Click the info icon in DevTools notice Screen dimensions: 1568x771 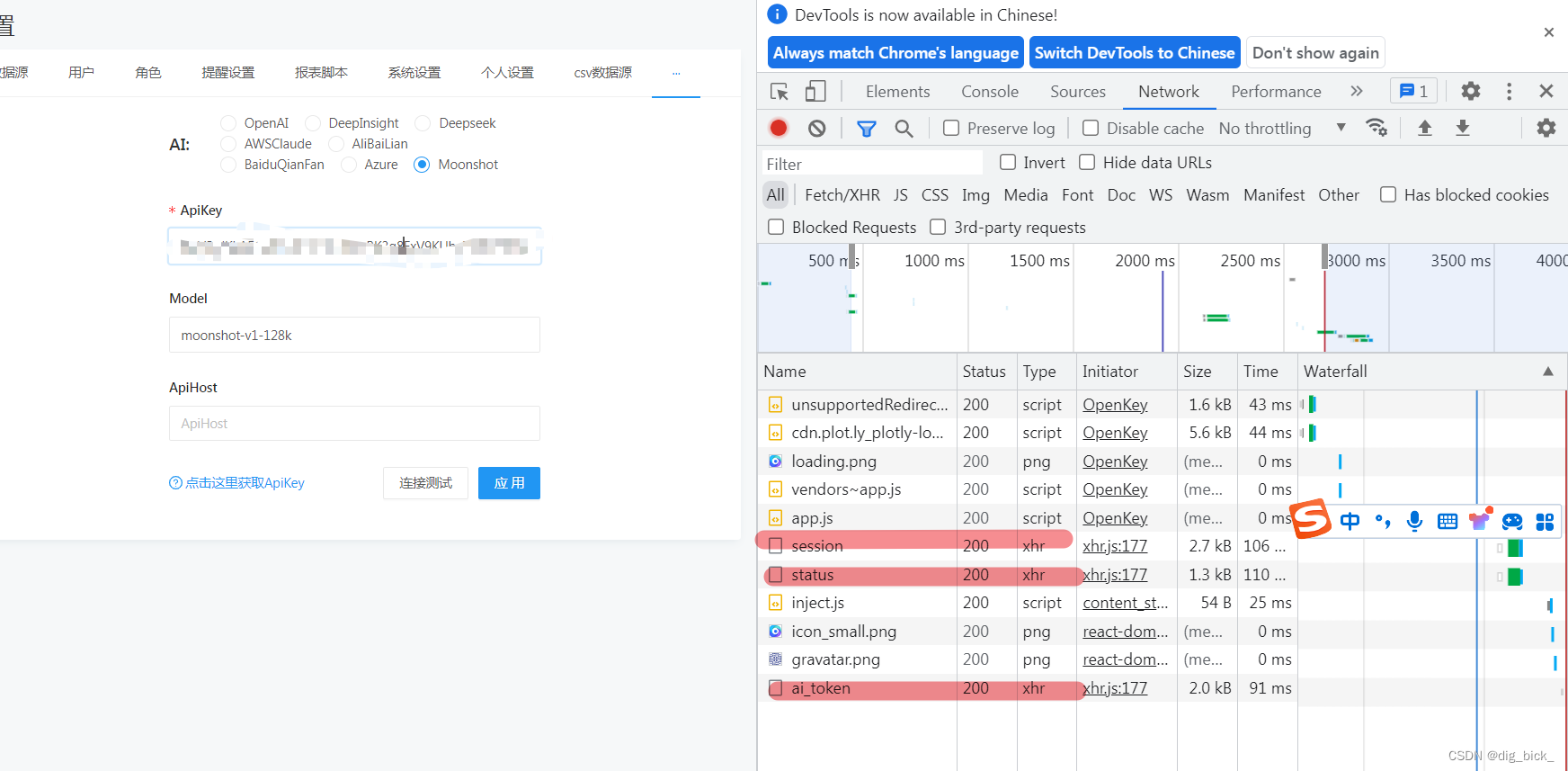777,14
